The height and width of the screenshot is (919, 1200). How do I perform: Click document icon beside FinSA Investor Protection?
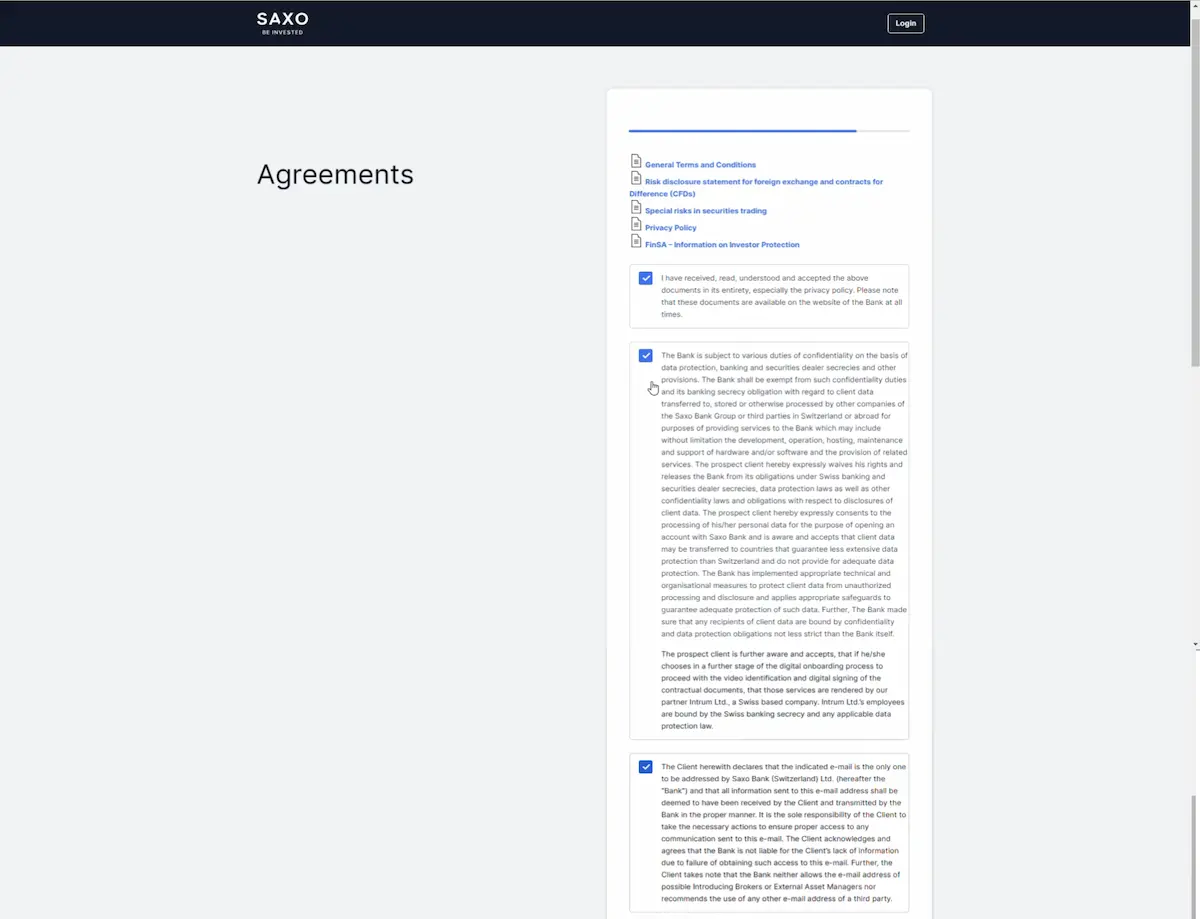[636, 241]
